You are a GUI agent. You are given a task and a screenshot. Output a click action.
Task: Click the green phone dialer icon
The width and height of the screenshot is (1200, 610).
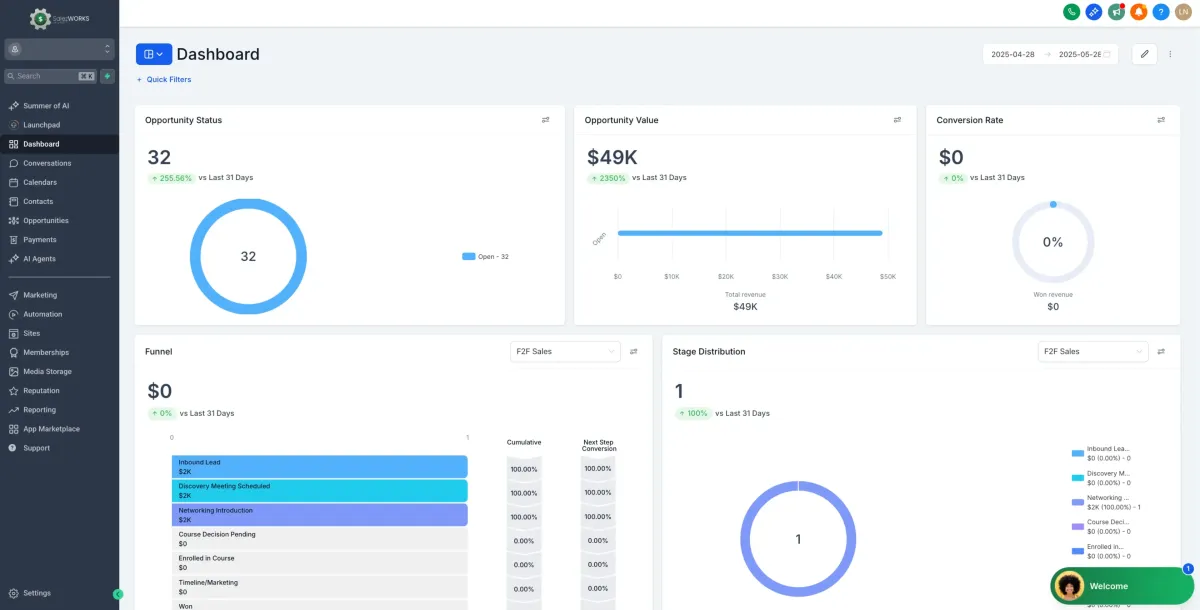pos(1072,12)
